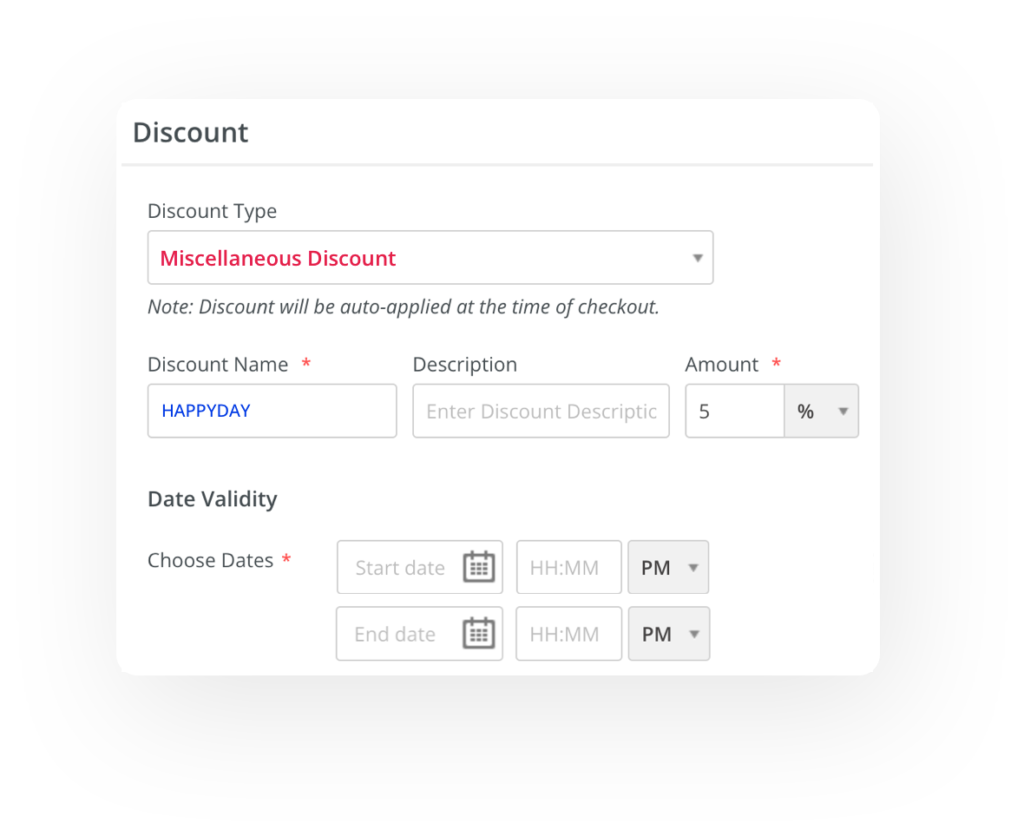Screen dimensions: 1024x837
Task: Click the Date Validity section heading
Action: pos(212,498)
